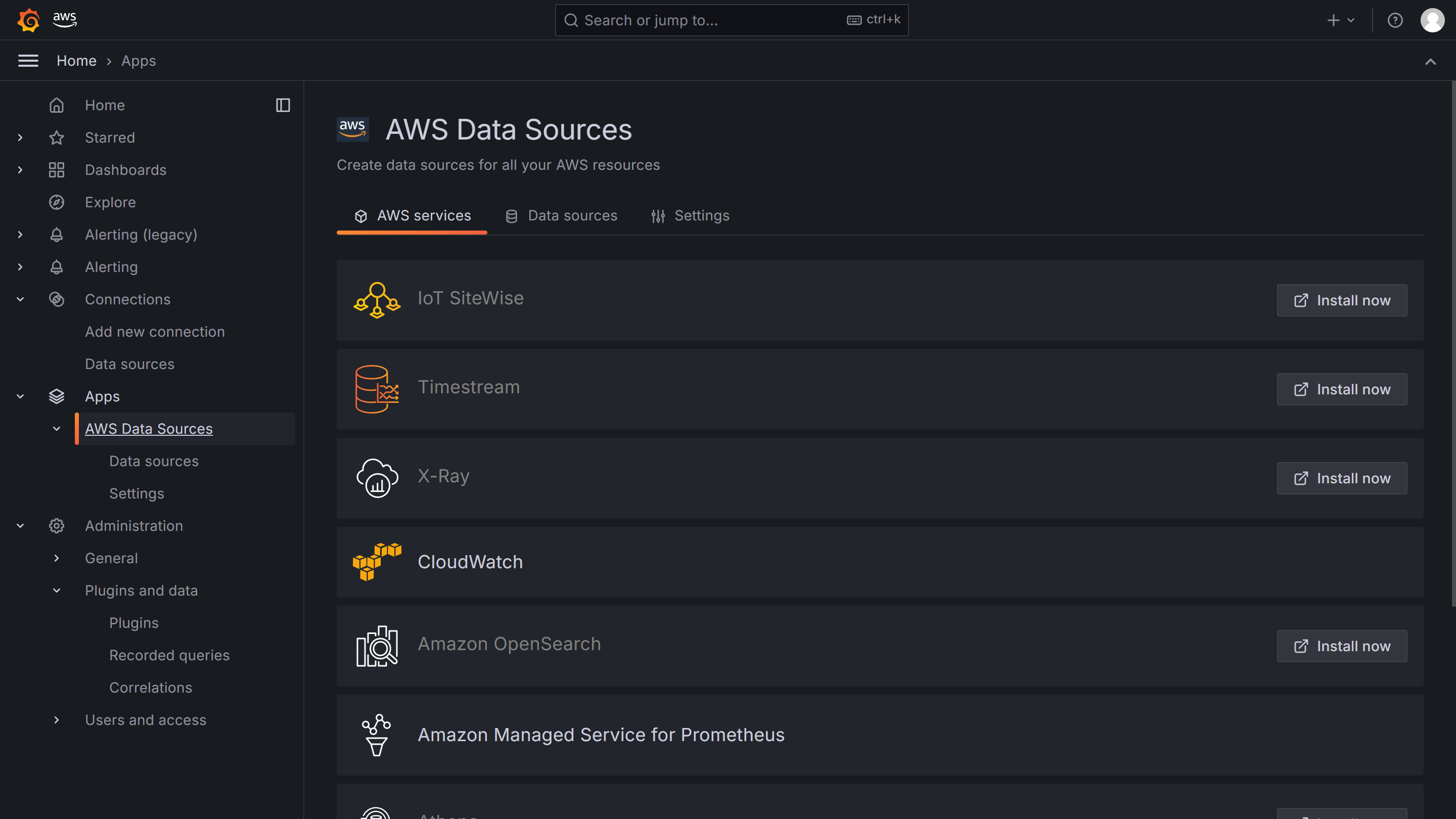The width and height of the screenshot is (1456, 819).
Task: Collapse Plugins and data subsection
Action: (x=57, y=590)
